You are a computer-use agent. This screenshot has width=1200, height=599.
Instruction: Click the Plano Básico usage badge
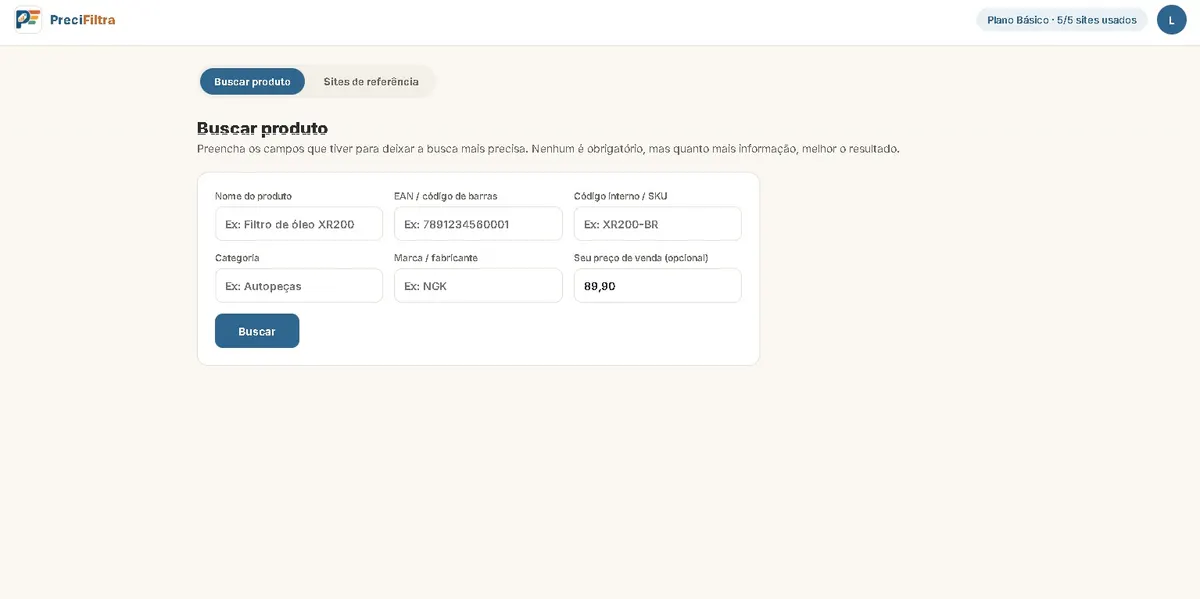click(1062, 20)
